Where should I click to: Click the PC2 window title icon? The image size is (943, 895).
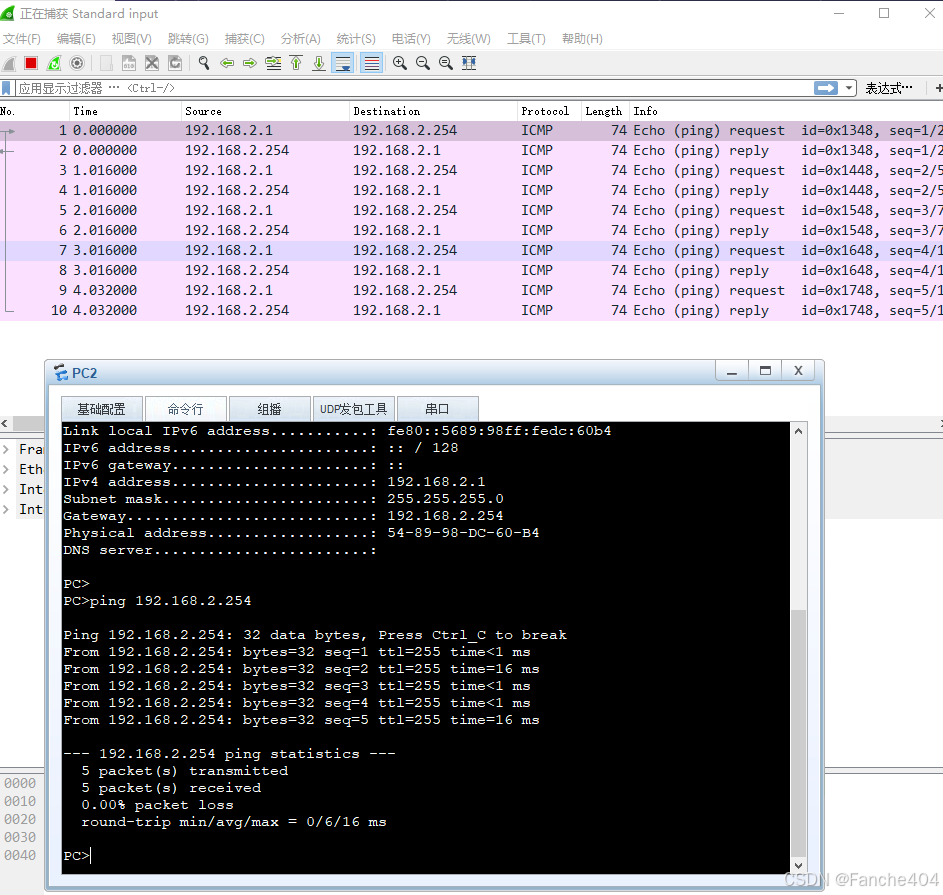point(61,372)
